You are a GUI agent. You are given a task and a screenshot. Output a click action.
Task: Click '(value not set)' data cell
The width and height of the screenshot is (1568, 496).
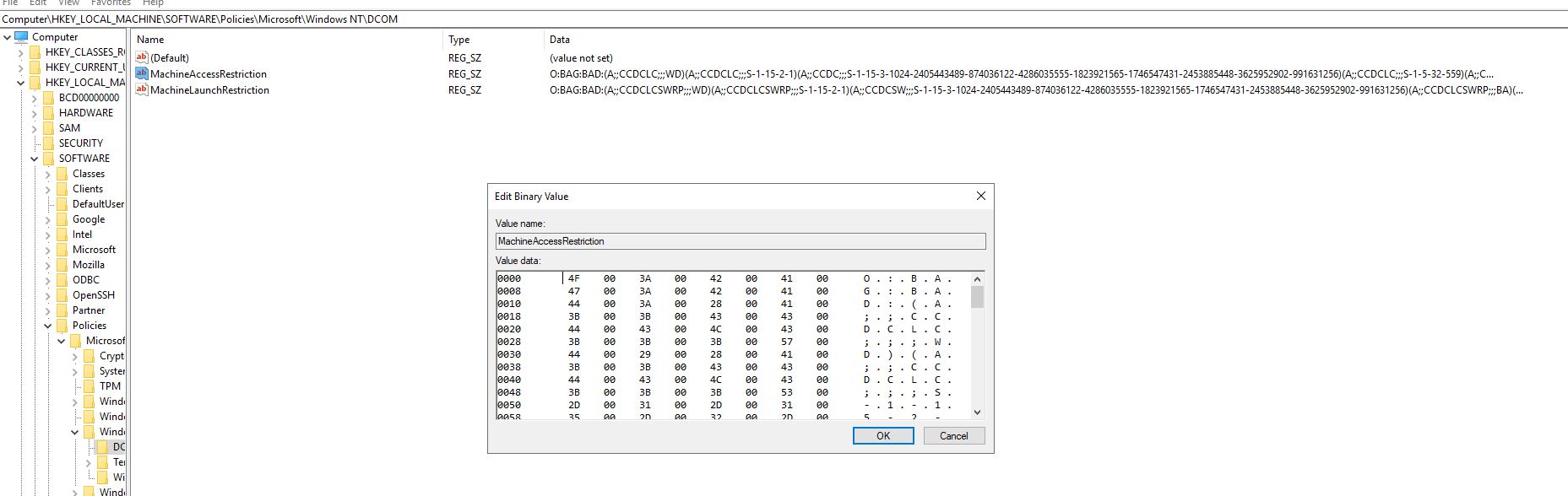pos(581,57)
